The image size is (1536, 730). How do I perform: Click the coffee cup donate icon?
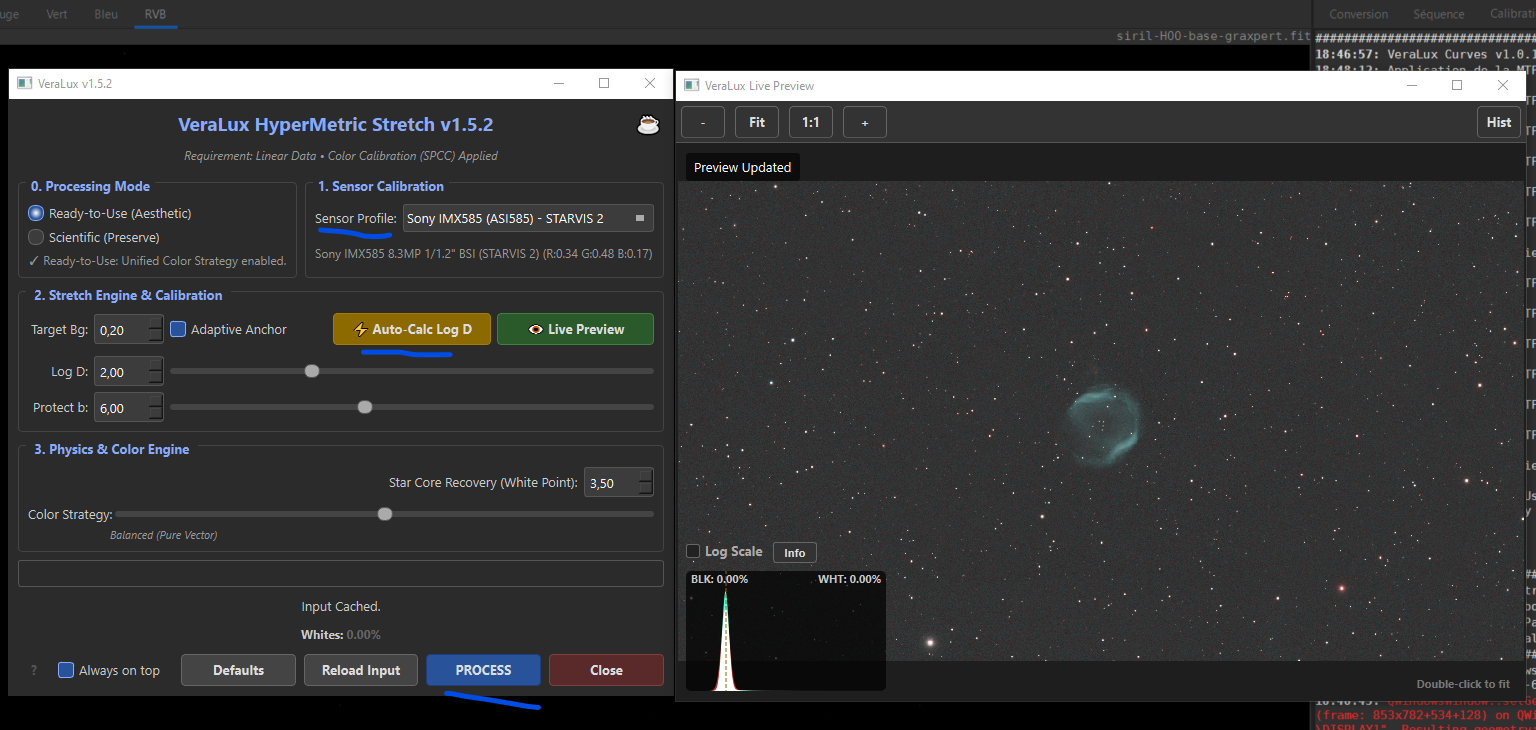point(648,125)
